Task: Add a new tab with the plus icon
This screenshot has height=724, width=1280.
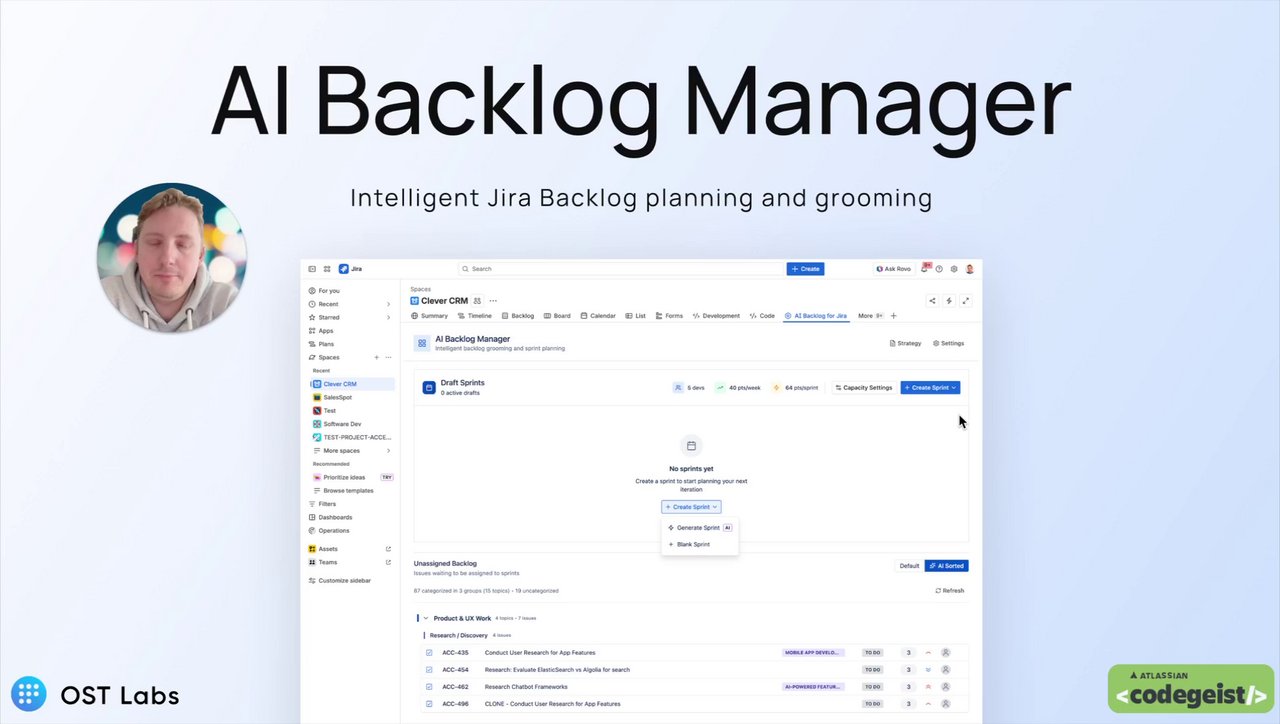Action: (x=894, y=316)
